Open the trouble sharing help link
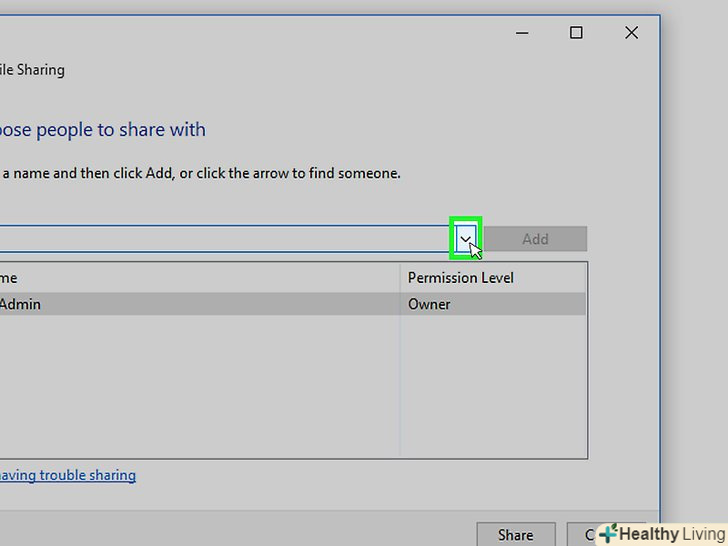Viewport: 728px width, 546px height. pyautogui.click(x=68, y=475)
